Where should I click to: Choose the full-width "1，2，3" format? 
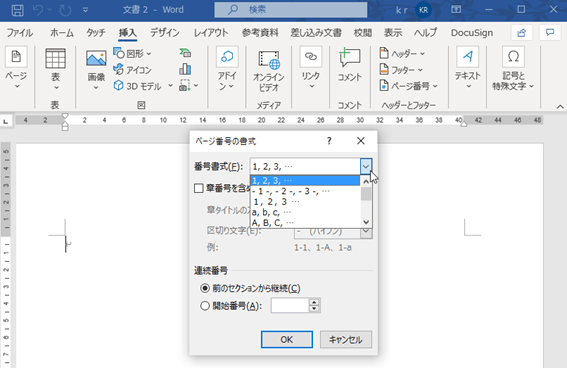305,202
